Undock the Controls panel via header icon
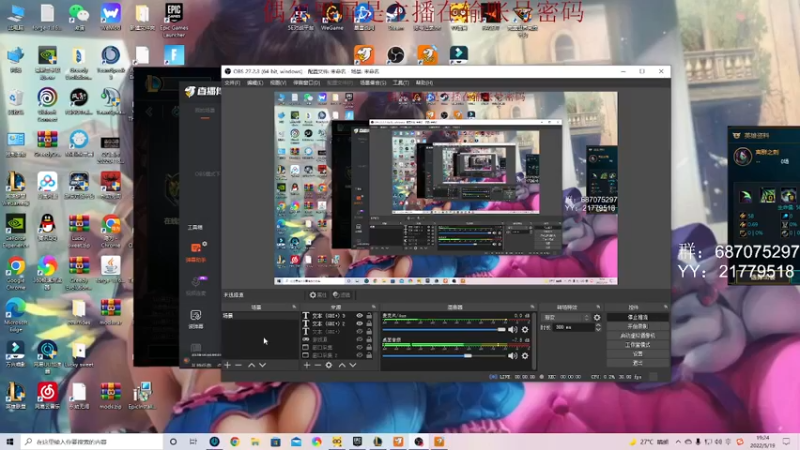The height and width of the screenshot is (450, 800). pyautogui.click(x=665, y=307)
